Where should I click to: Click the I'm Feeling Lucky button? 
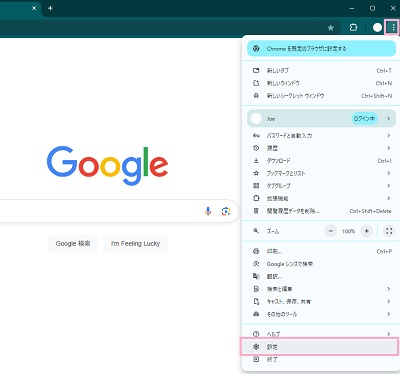pyautogui.click(x=135, y=243)
